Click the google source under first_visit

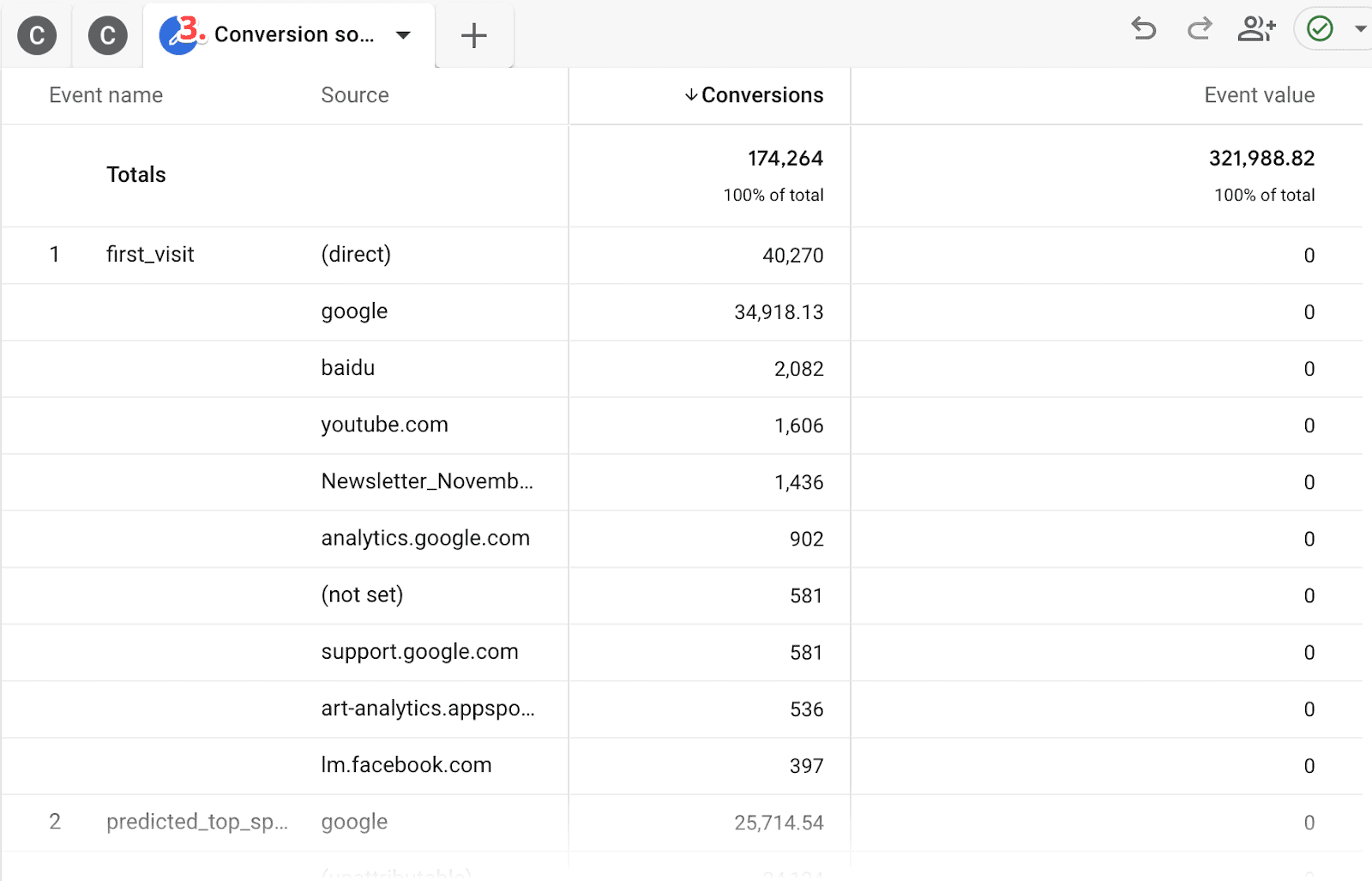coord(354,311)
